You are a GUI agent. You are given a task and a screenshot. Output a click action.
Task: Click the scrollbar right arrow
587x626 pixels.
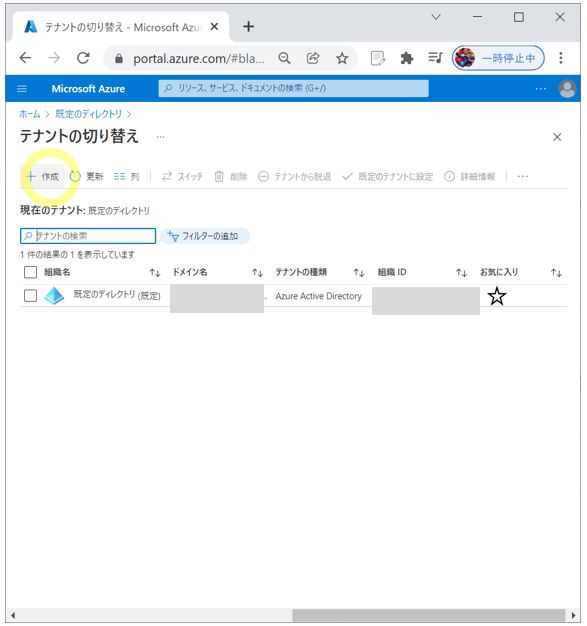click(x=573, y=615)
